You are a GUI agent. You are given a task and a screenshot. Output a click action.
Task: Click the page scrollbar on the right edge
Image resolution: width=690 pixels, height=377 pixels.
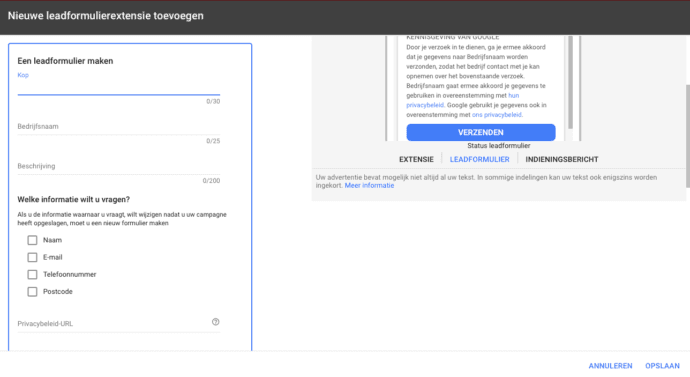pos(687,136)
